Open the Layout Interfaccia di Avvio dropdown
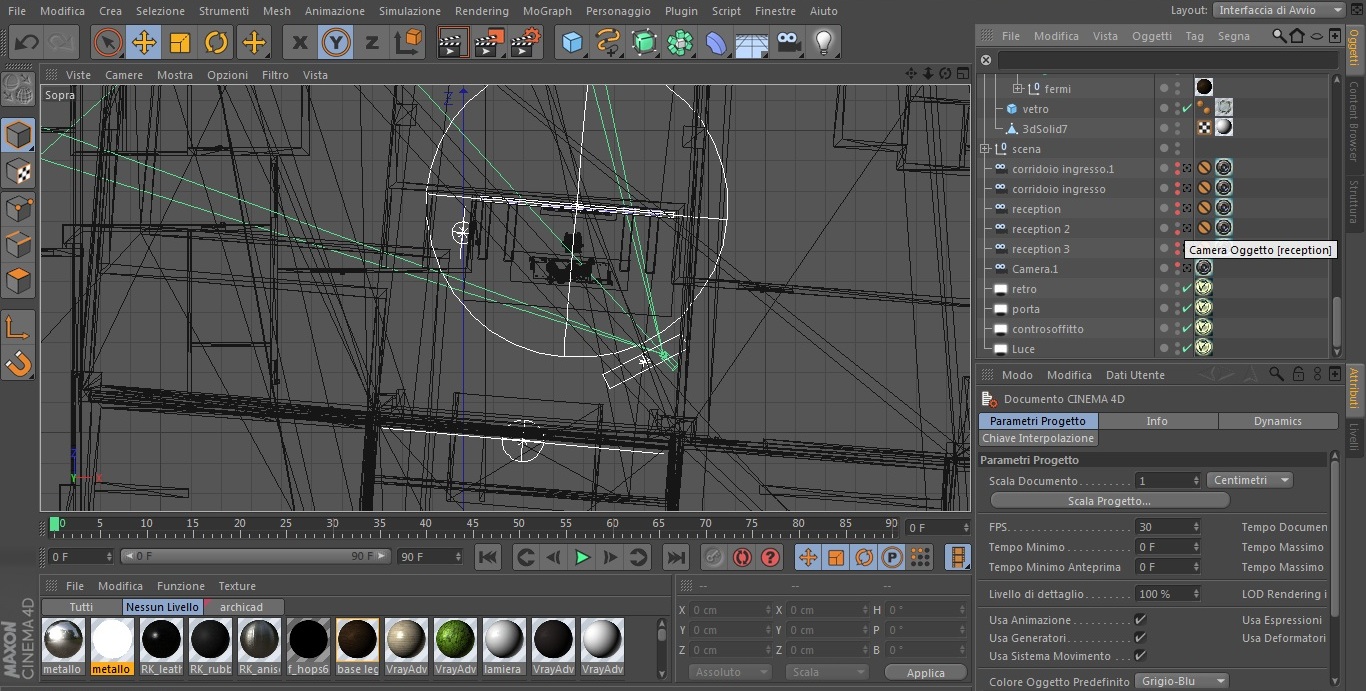1366x691 pixels. [x=1279, y=10]
